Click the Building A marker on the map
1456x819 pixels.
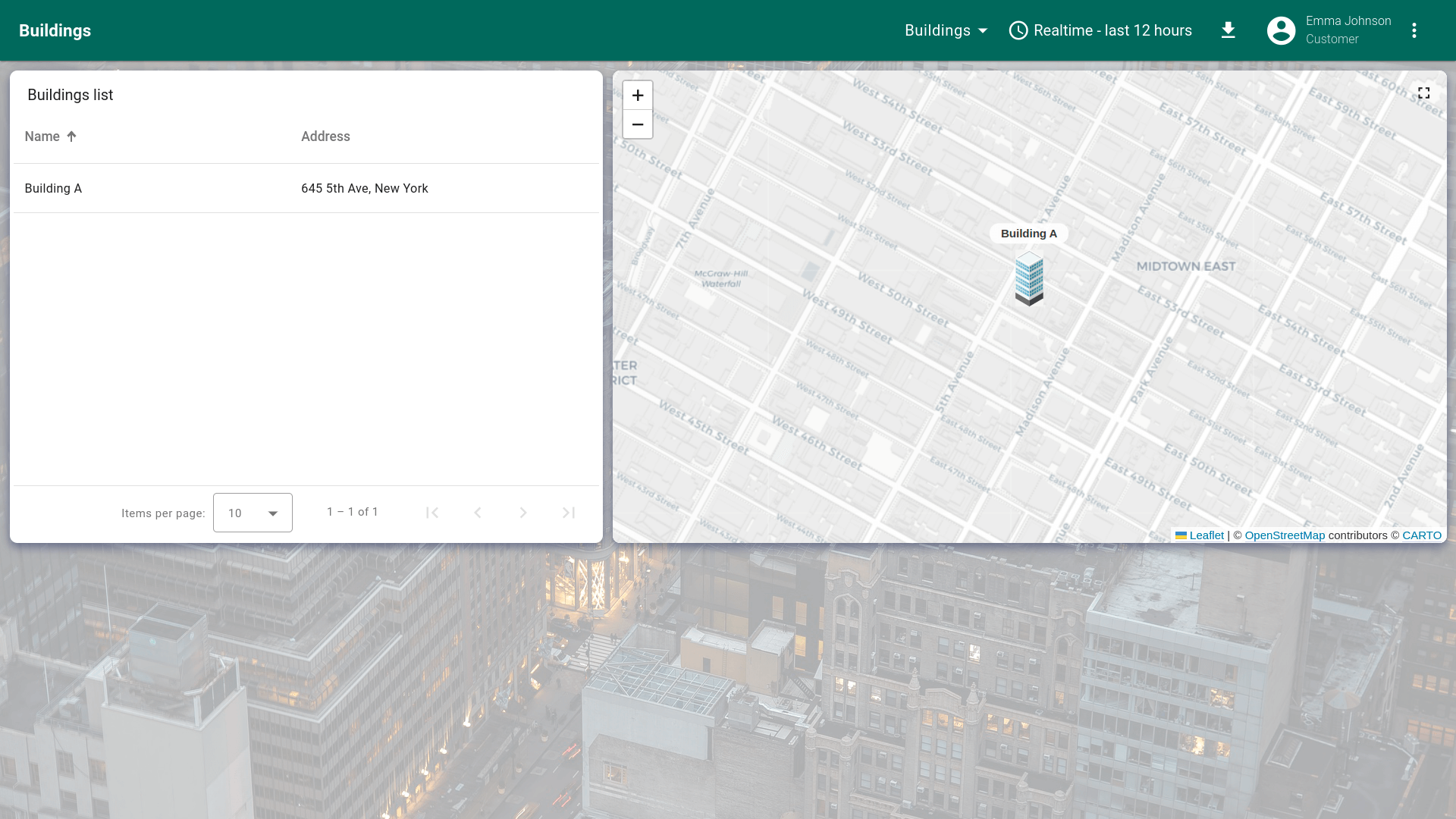(1029, 279)
